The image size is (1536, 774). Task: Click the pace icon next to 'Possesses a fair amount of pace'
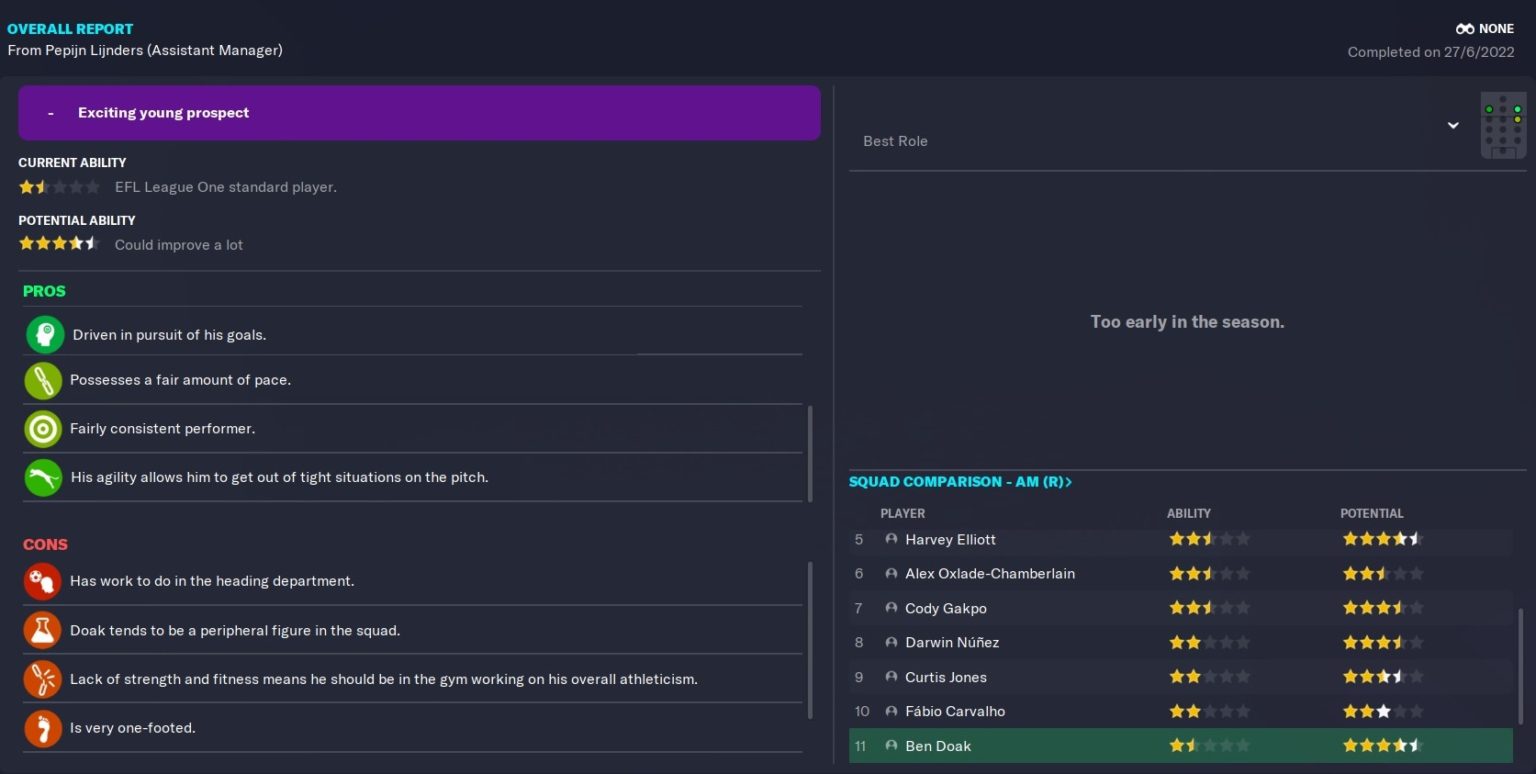43,380
